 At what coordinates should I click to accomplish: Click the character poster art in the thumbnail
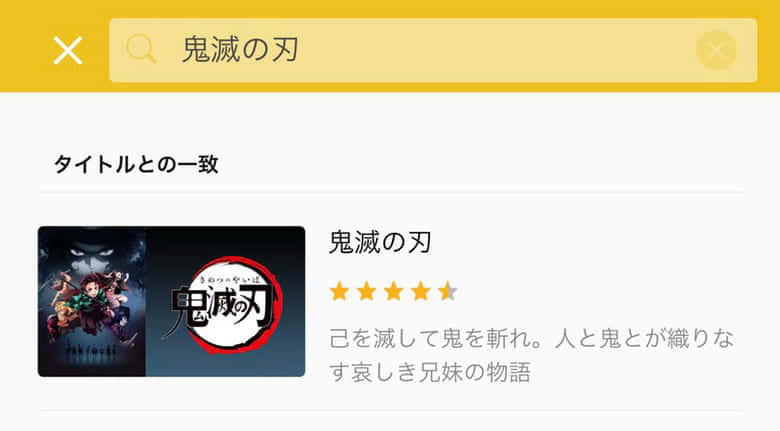[92, 301]
